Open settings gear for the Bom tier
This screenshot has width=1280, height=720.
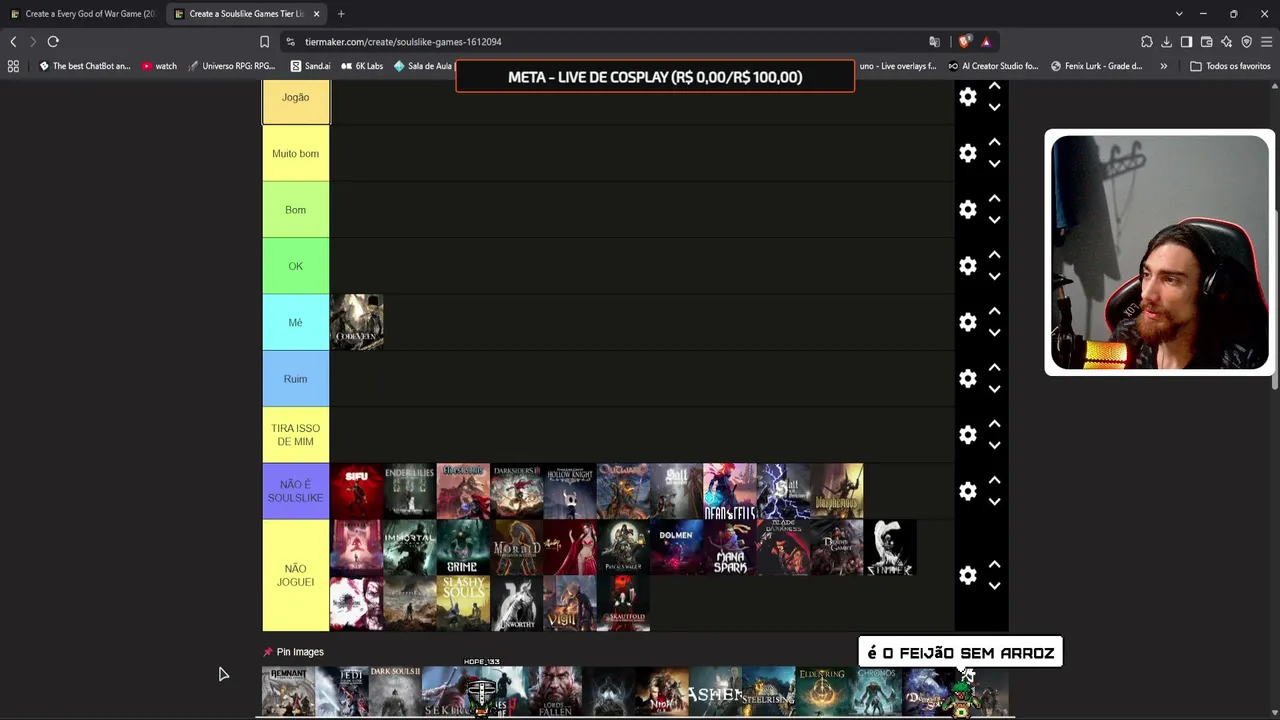(x=967, y=209)
